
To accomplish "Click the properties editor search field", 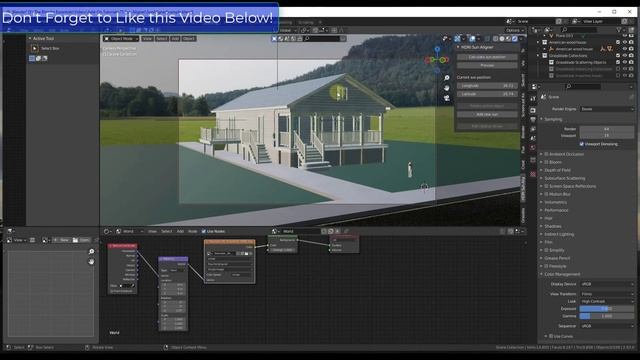I will point(583,87).
